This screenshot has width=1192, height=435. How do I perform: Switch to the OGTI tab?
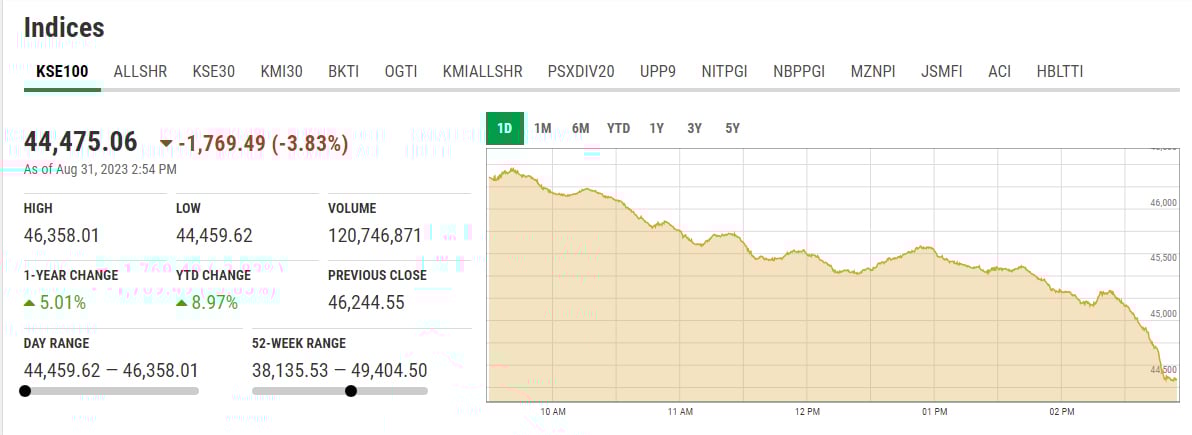[401, 72]
